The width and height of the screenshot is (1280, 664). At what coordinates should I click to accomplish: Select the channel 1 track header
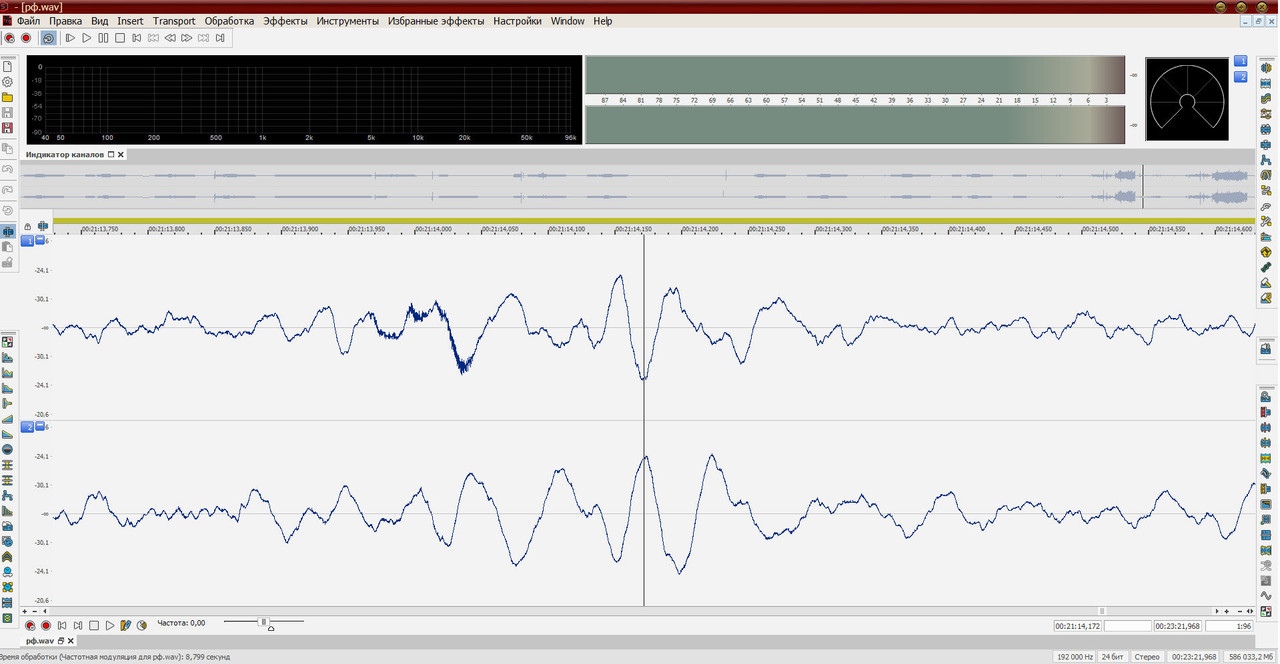coord(28,241)
